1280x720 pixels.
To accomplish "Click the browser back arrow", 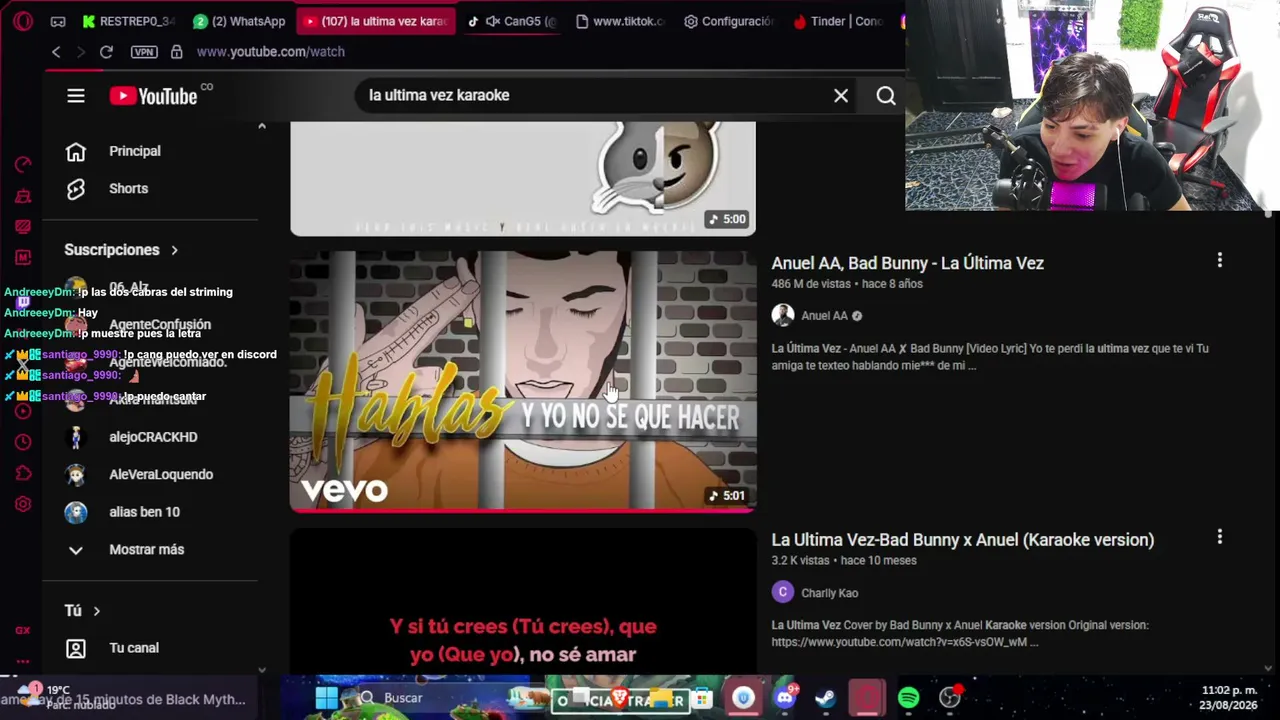I will pos(56,52).
